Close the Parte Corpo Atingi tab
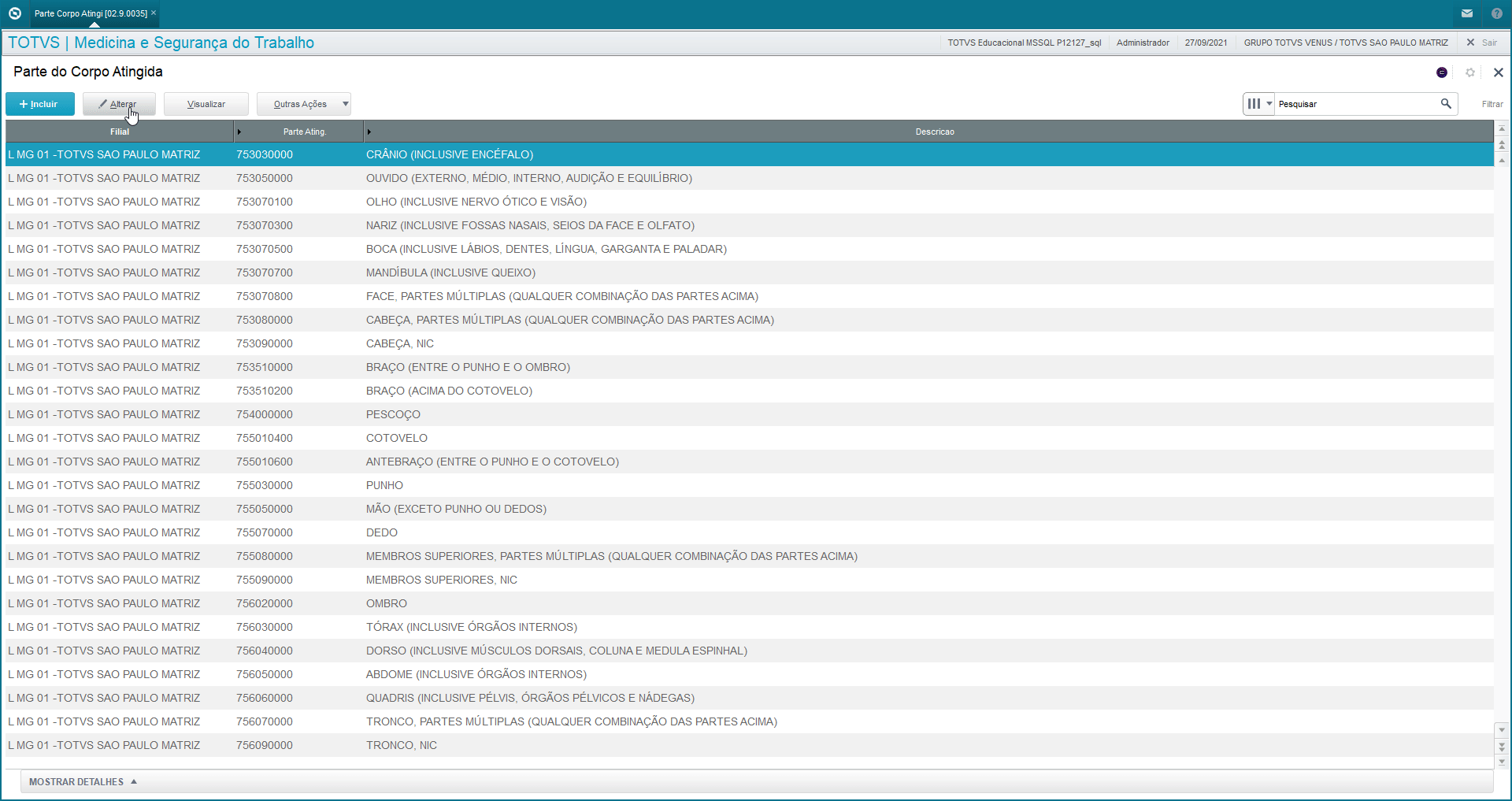Image resolution: width=1512 pixels, height=801 pixels. point(154,13)
